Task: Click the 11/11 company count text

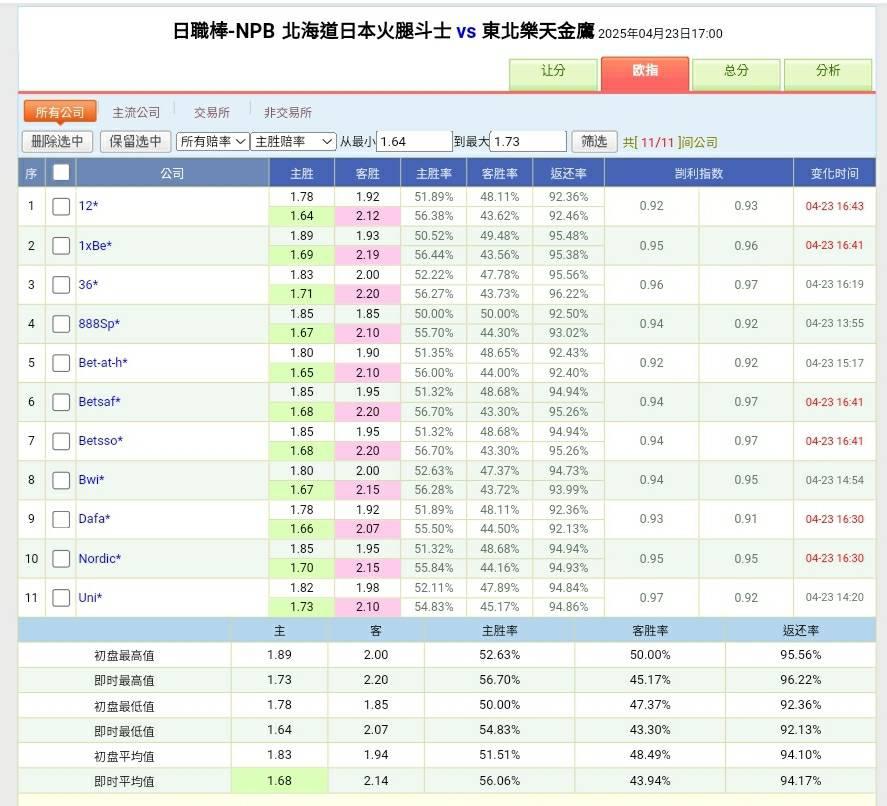Action: coord(657,142)
